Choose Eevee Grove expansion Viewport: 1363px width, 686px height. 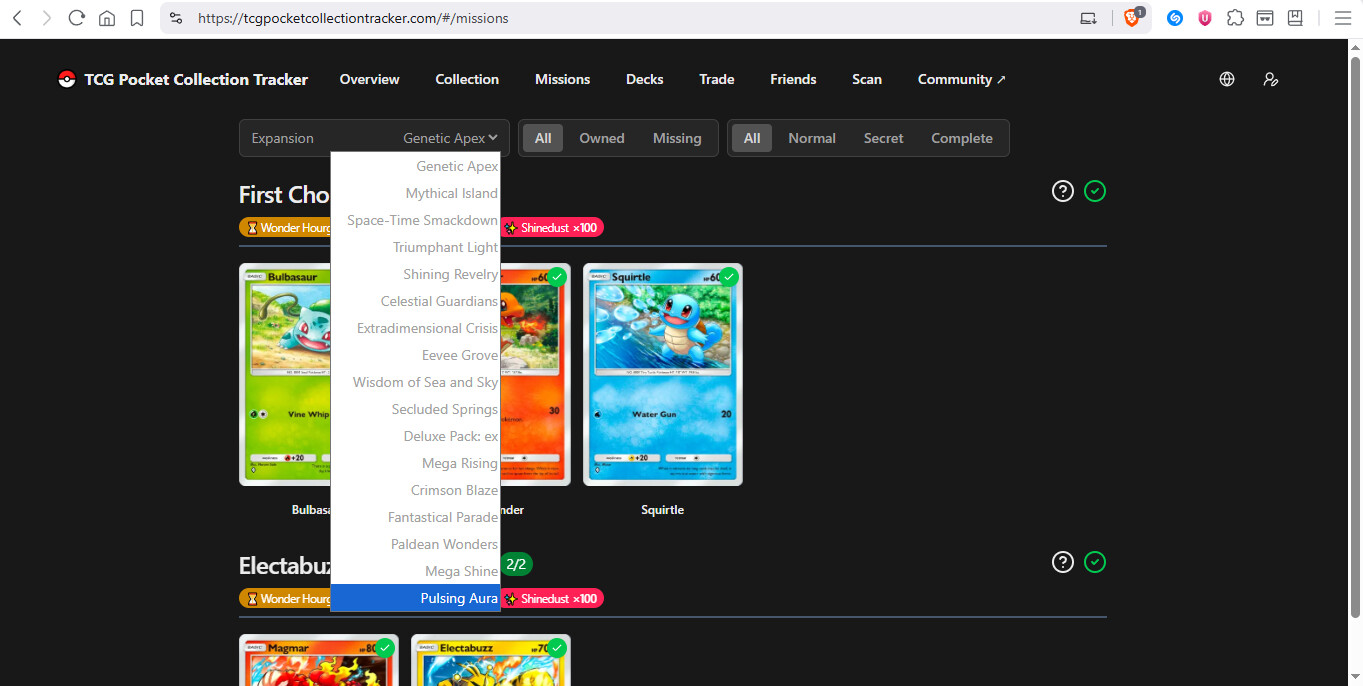pyautogui.click(x=416, y=355)
